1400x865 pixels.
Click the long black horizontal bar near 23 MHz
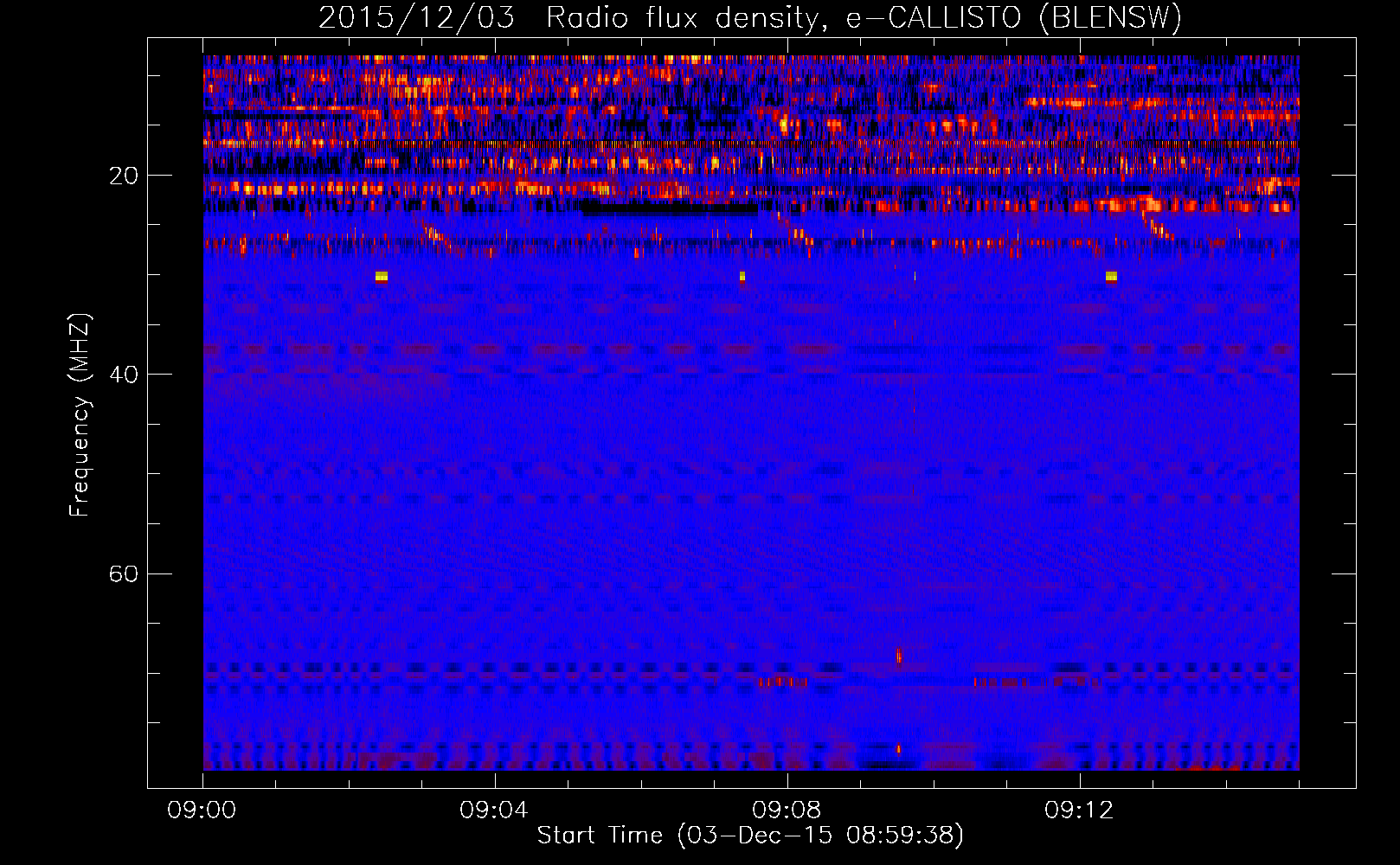pyautogui.click(x=669, y=208)
